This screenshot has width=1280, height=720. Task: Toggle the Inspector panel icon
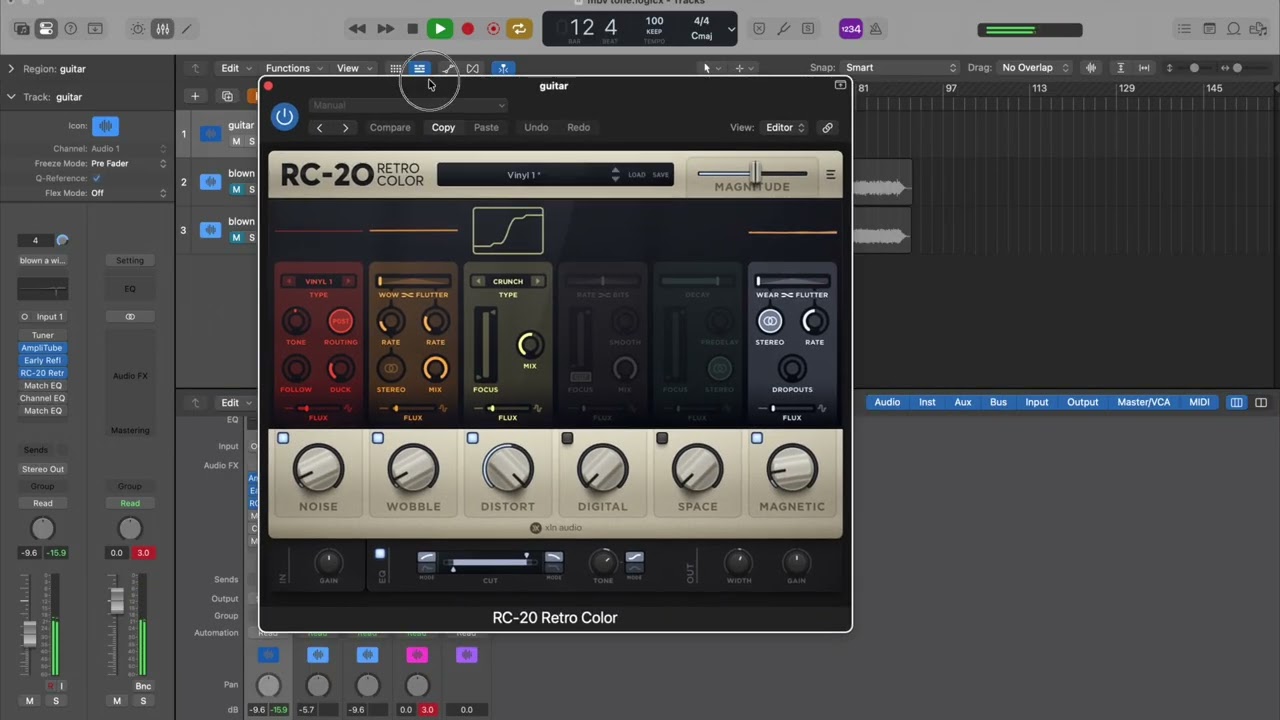point(46,29)
